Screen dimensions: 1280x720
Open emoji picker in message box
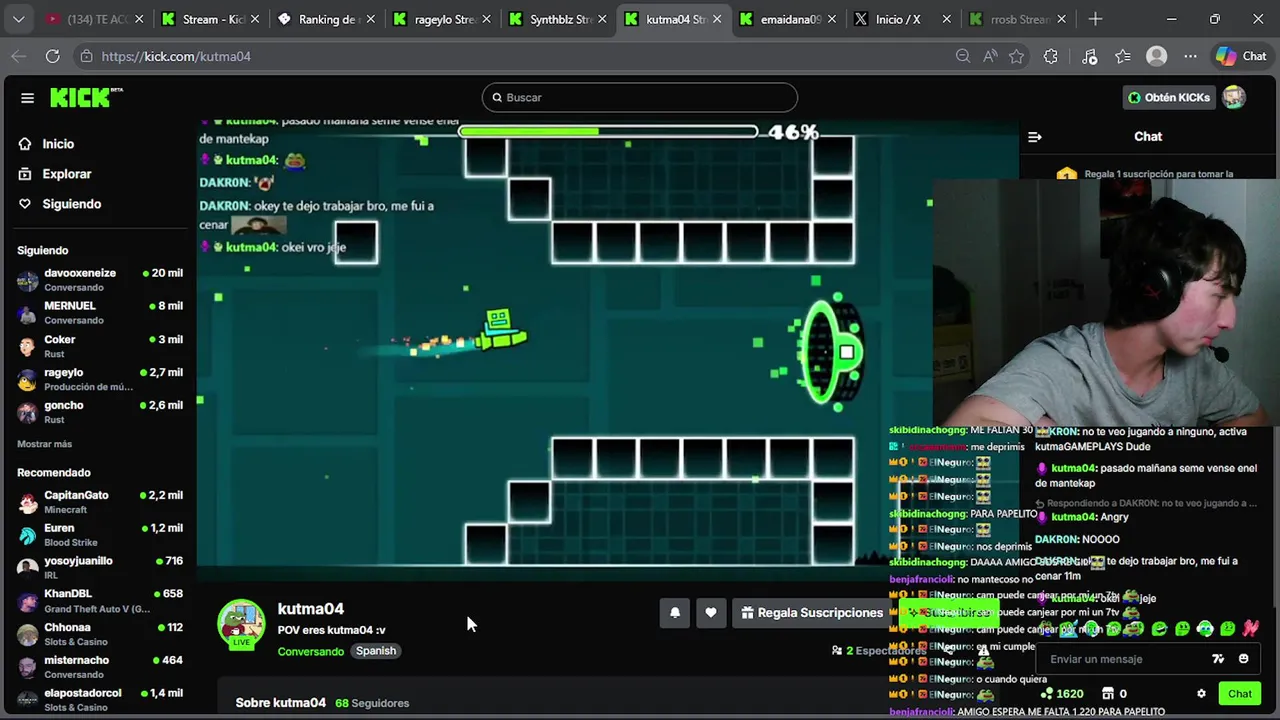[1244, 659]
